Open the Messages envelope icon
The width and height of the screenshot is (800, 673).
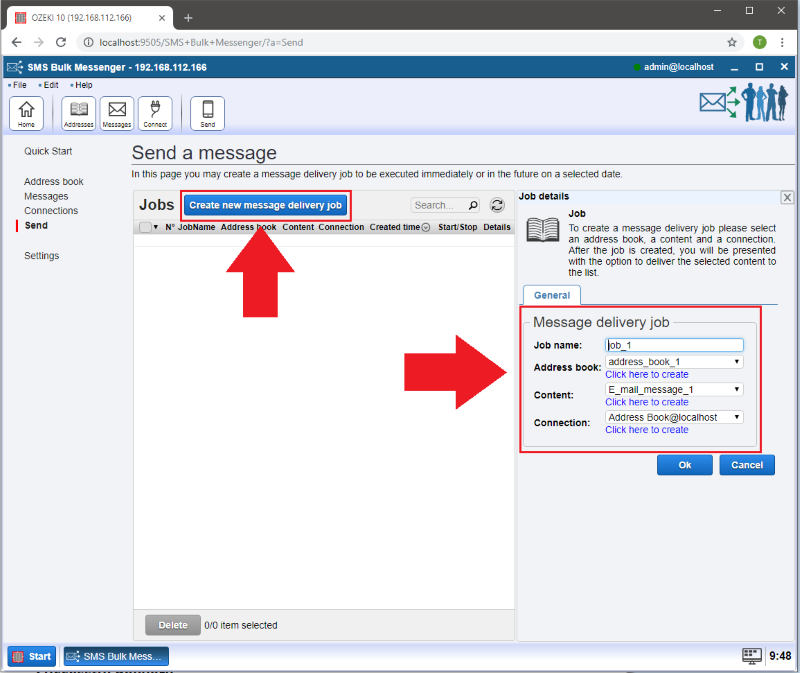point(117,113)
